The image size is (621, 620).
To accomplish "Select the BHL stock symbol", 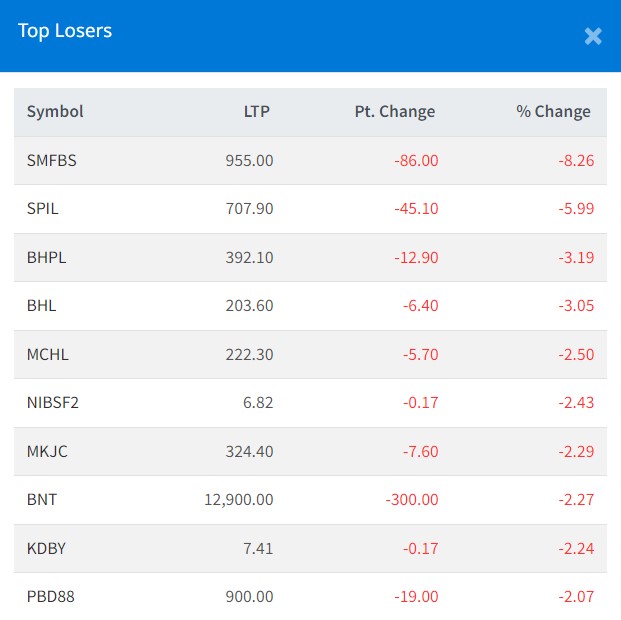I will [x=42, y=305].
